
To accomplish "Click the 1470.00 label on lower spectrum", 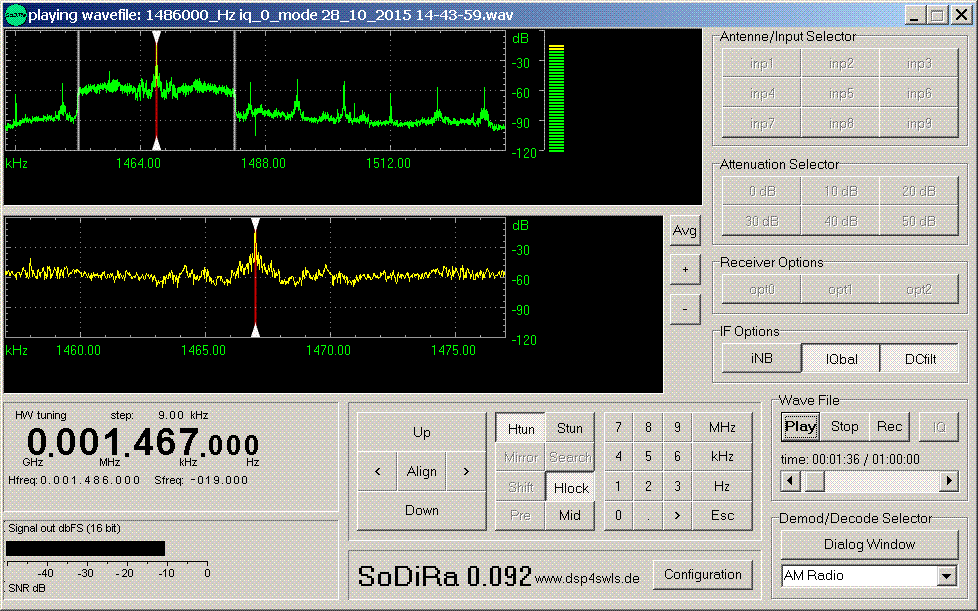I will tap(328, 350).
